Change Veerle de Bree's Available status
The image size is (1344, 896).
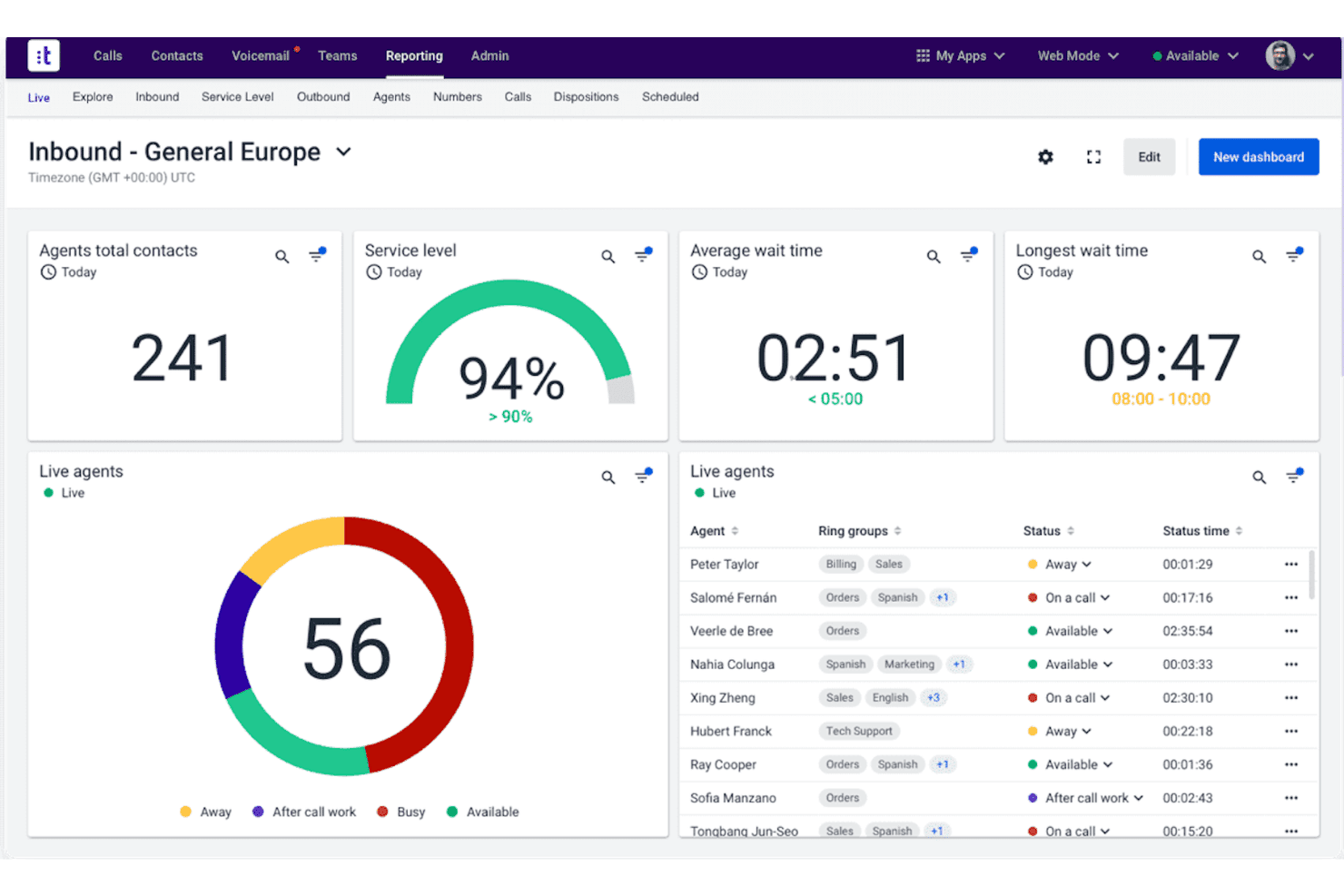[1071, 631]
